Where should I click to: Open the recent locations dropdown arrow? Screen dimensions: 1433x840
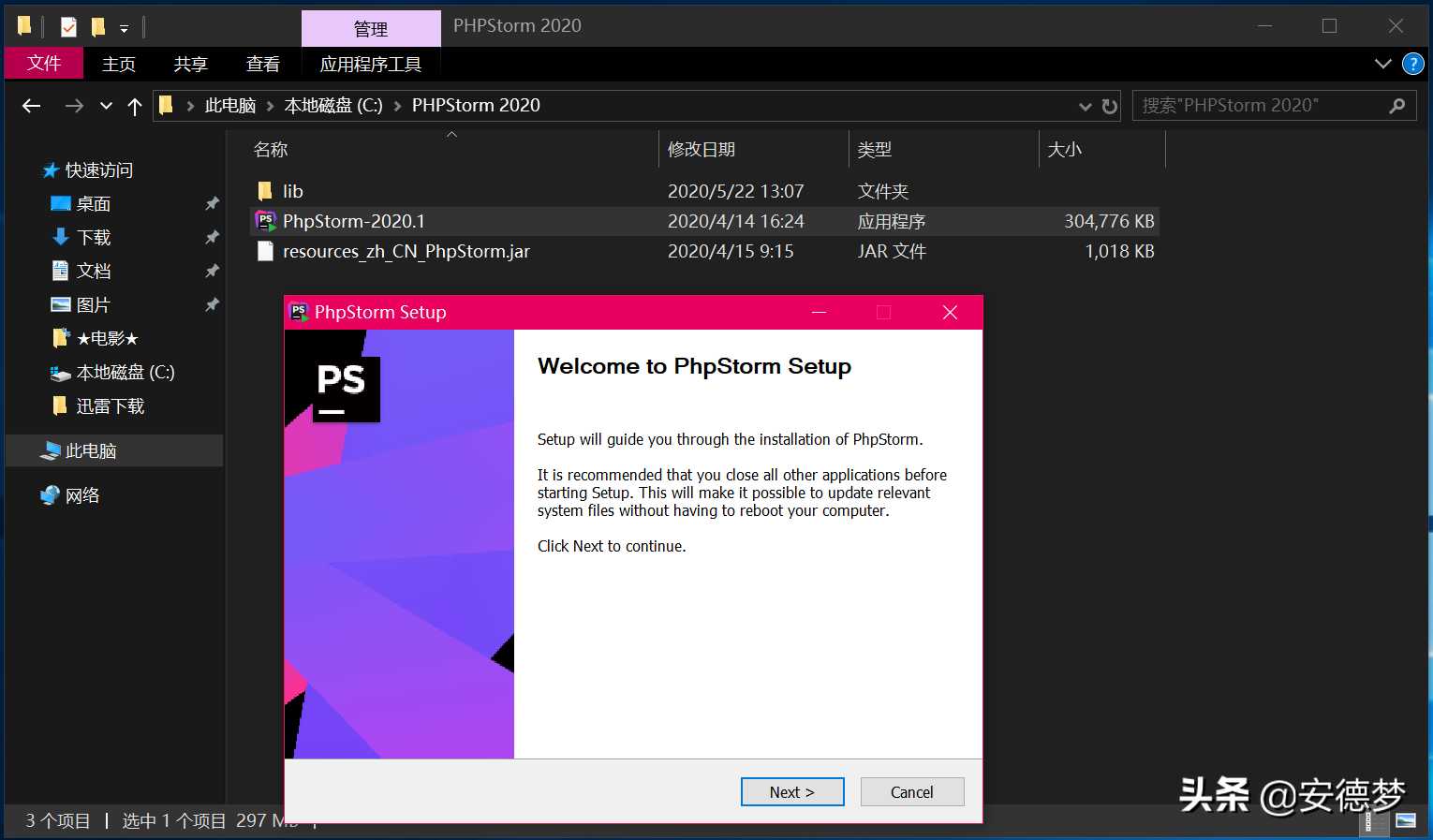106,106
